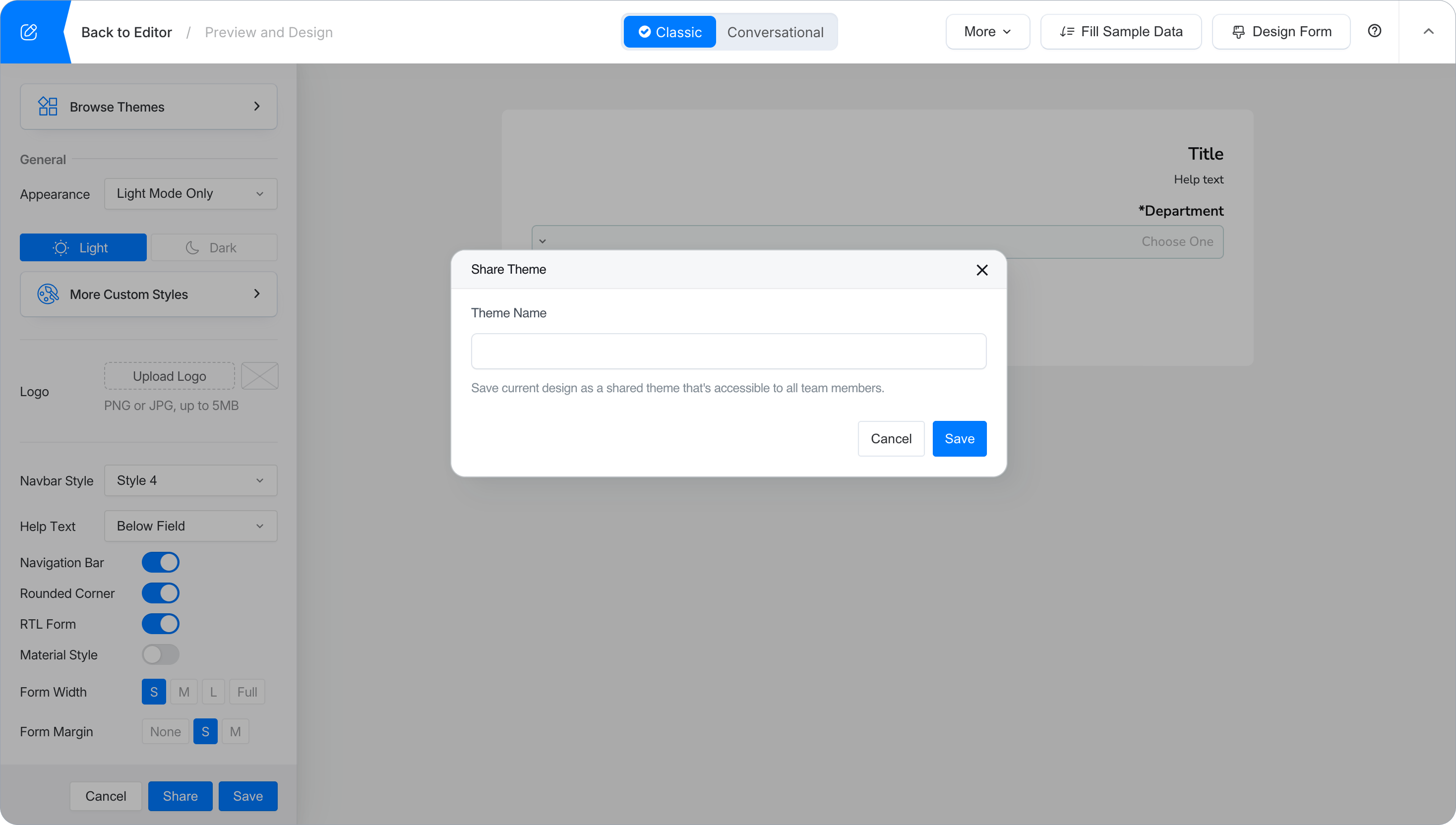Screen dimensions: 1456x825
Task: Toggle the Rounded Corner switch
Action: click(x=160, y=593)
